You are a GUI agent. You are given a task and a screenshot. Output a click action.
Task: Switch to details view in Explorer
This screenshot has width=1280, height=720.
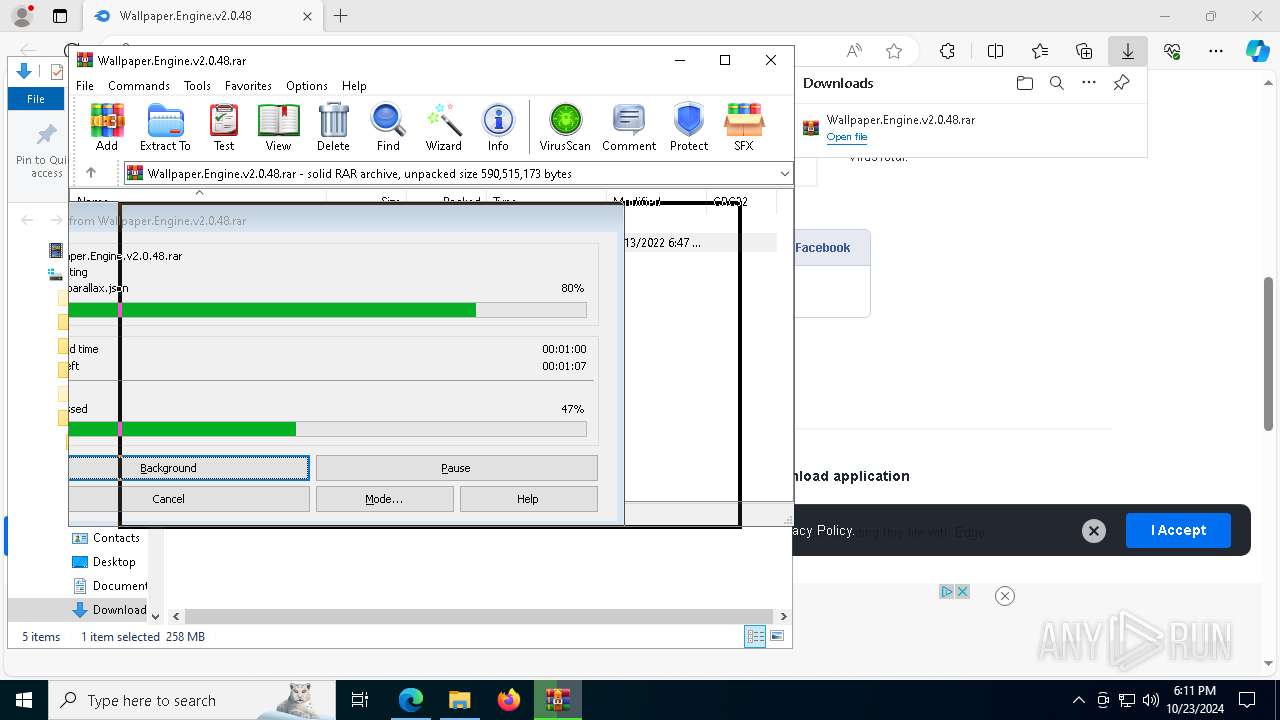pos(755,636)
